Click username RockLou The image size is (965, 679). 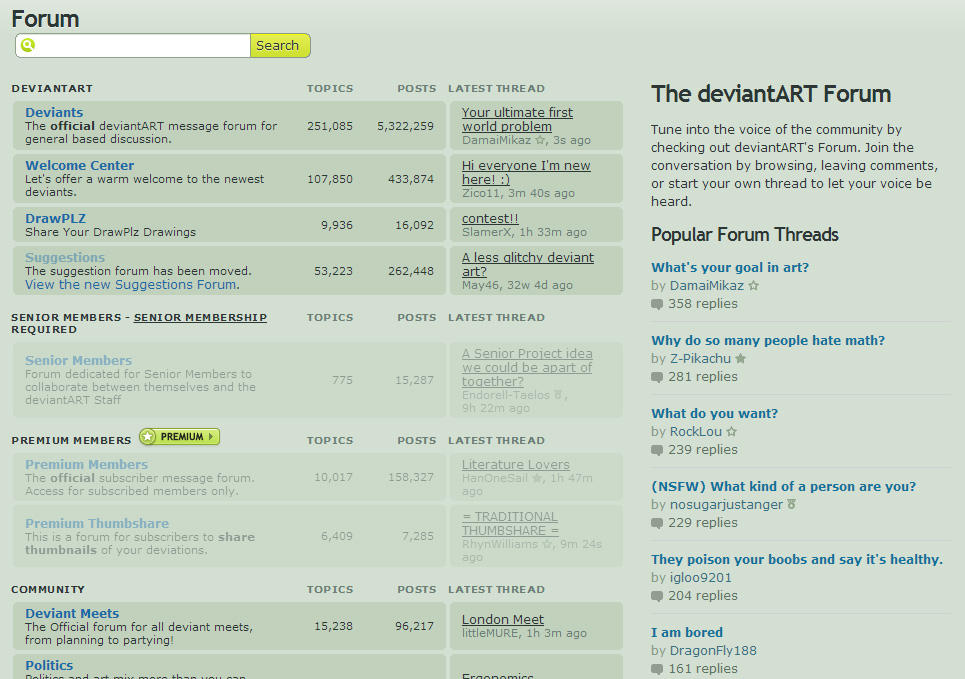click(695, 432)
